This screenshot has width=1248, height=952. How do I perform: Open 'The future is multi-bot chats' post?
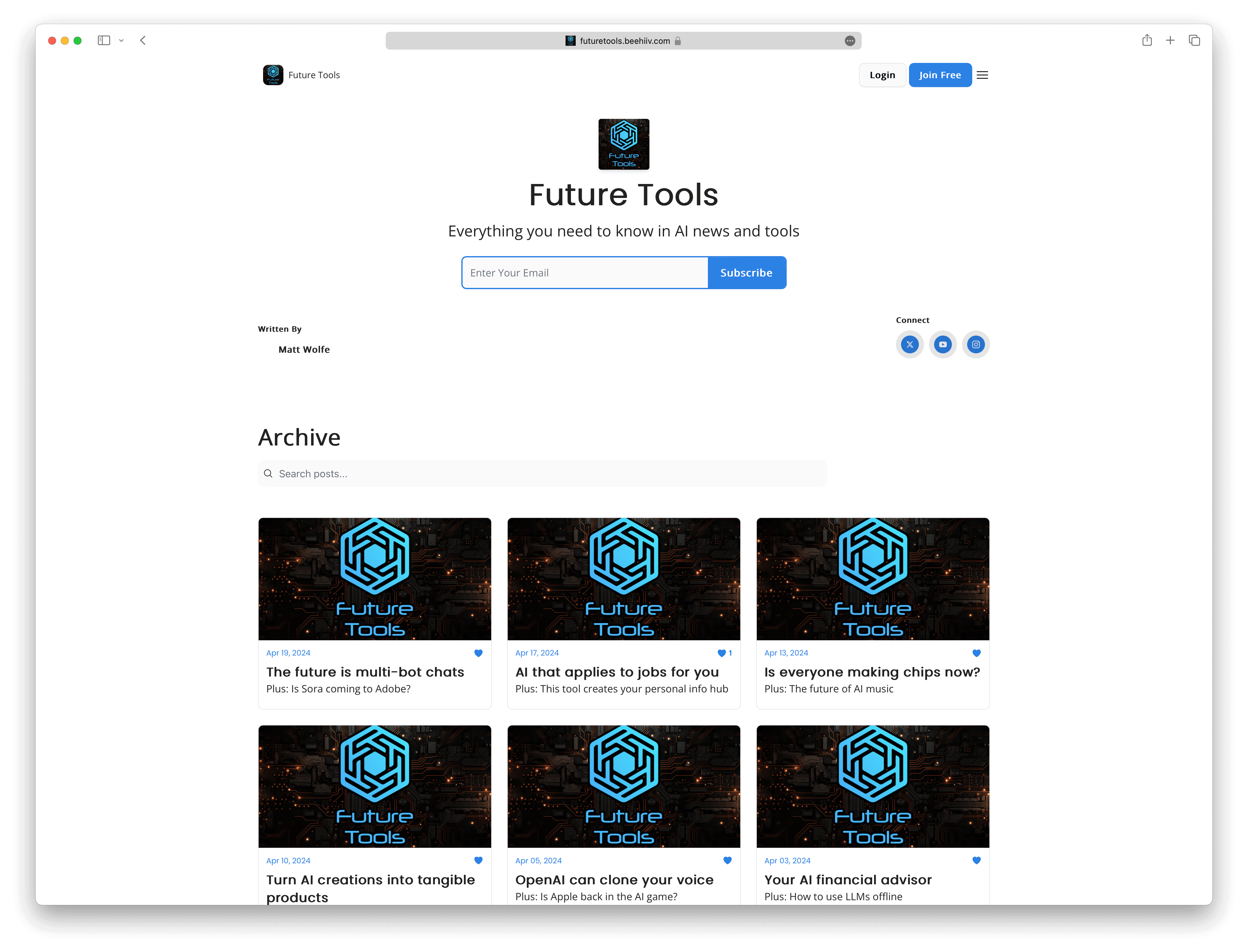tap(365, 672)
